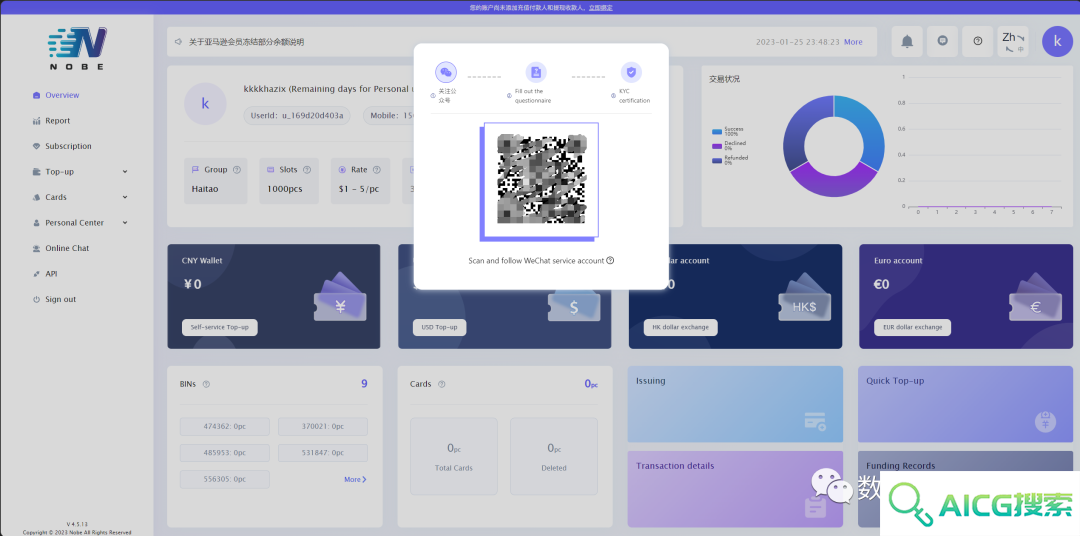Click the KYC certification shield icon
The image size is (1080, 536).
(x=631, y=72)
